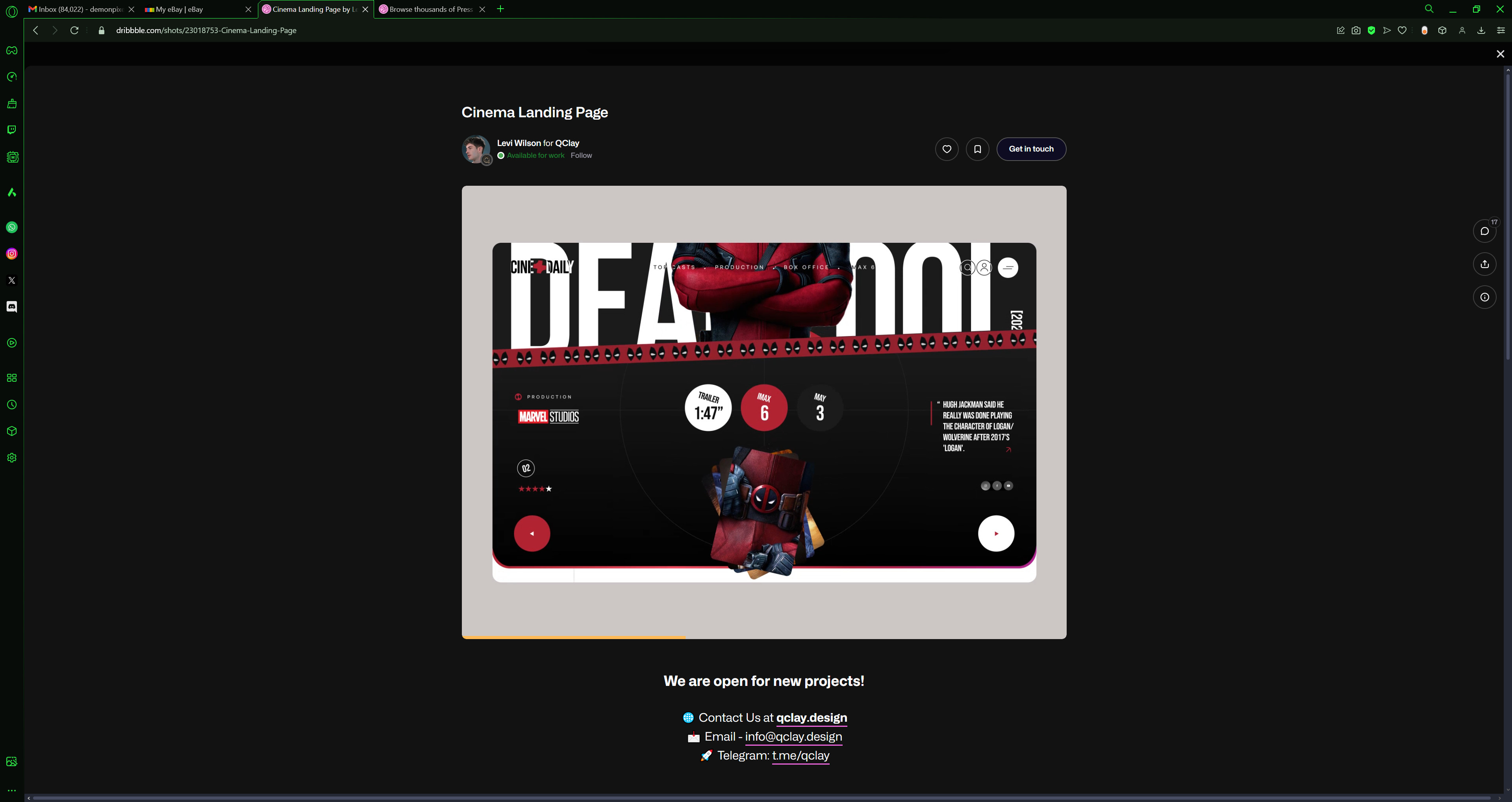
Task: Click the dribbble.com address bar URL
Action: point(206,31)
